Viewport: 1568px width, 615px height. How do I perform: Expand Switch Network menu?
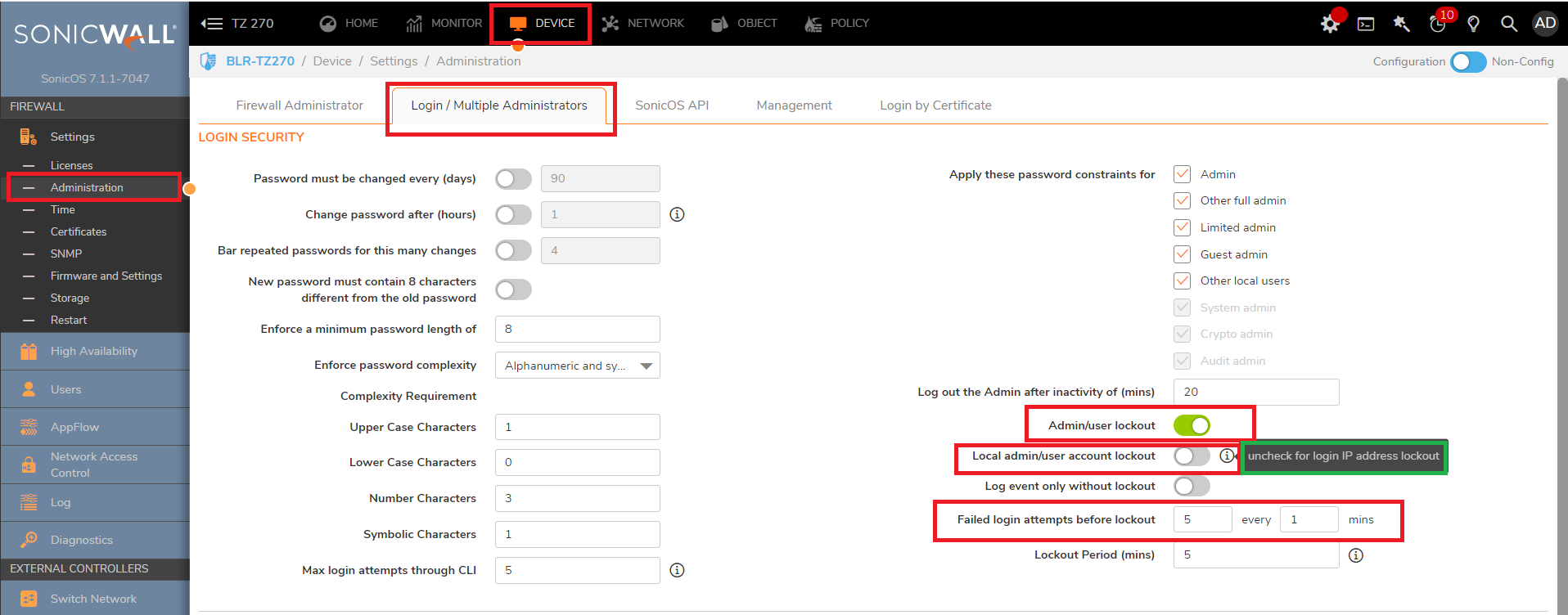95,599
